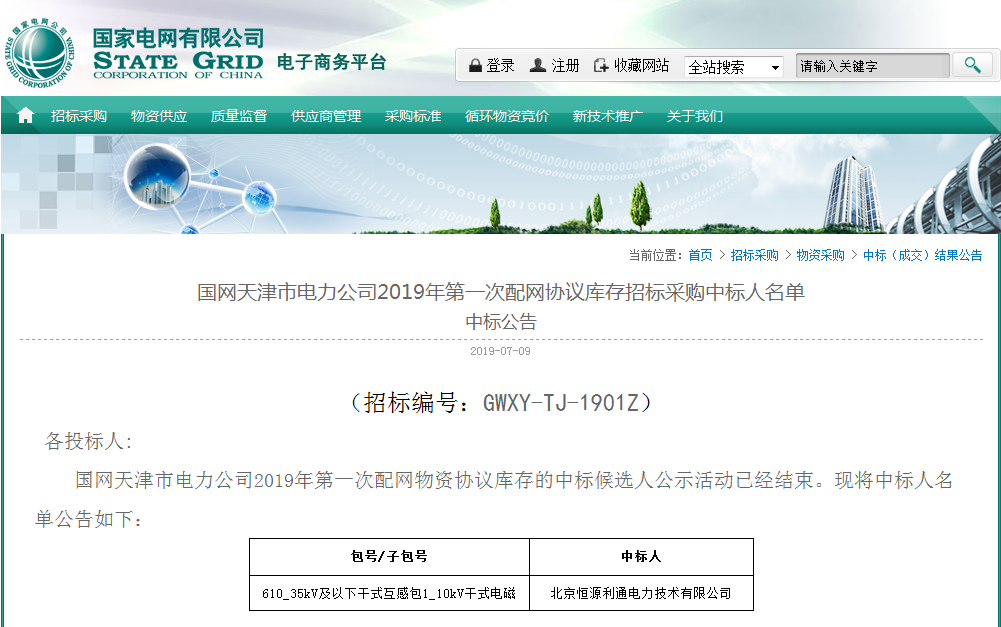Open 招标采购 in the breadcrumb

pos(755,255)
